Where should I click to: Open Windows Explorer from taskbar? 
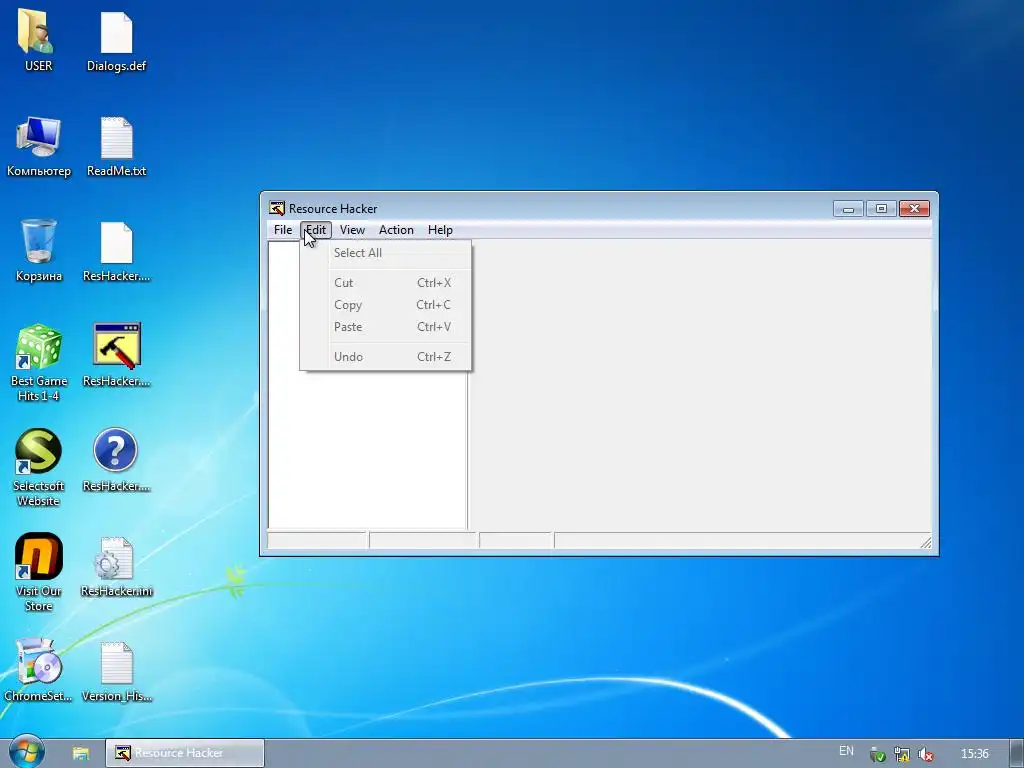tap(80, 753)
